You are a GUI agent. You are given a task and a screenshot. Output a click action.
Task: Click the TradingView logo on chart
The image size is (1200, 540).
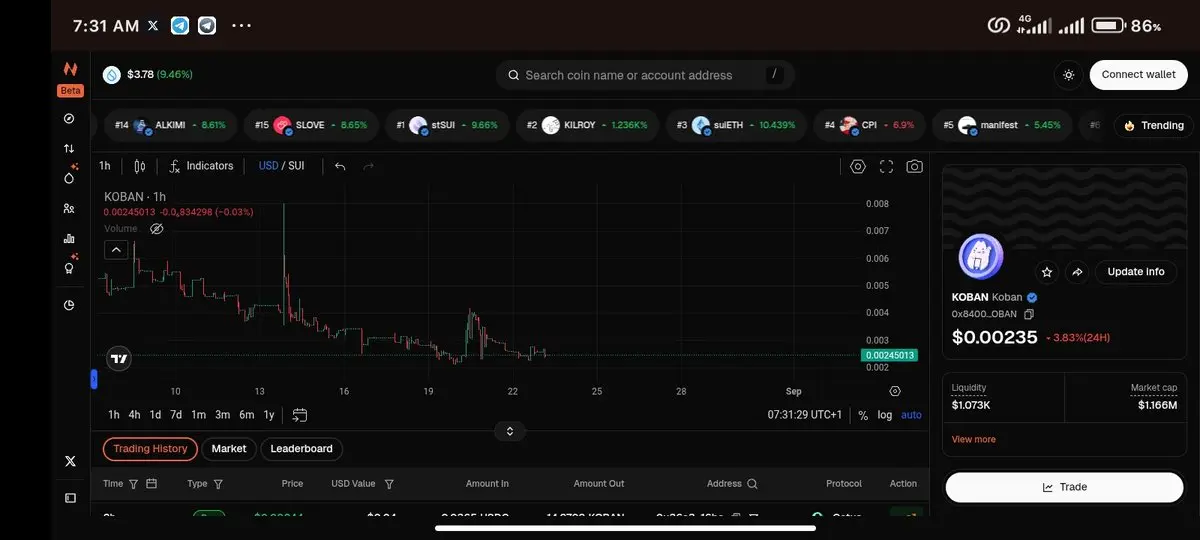coord(119,358)
